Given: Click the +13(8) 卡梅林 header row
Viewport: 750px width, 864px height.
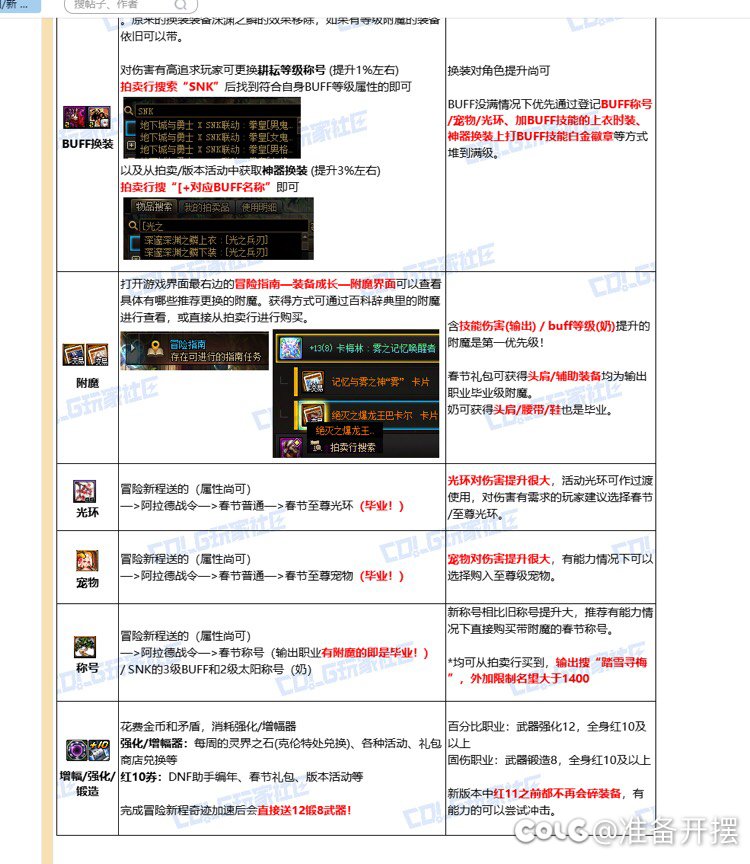Looking at the screenshot, I should (357, 348).
